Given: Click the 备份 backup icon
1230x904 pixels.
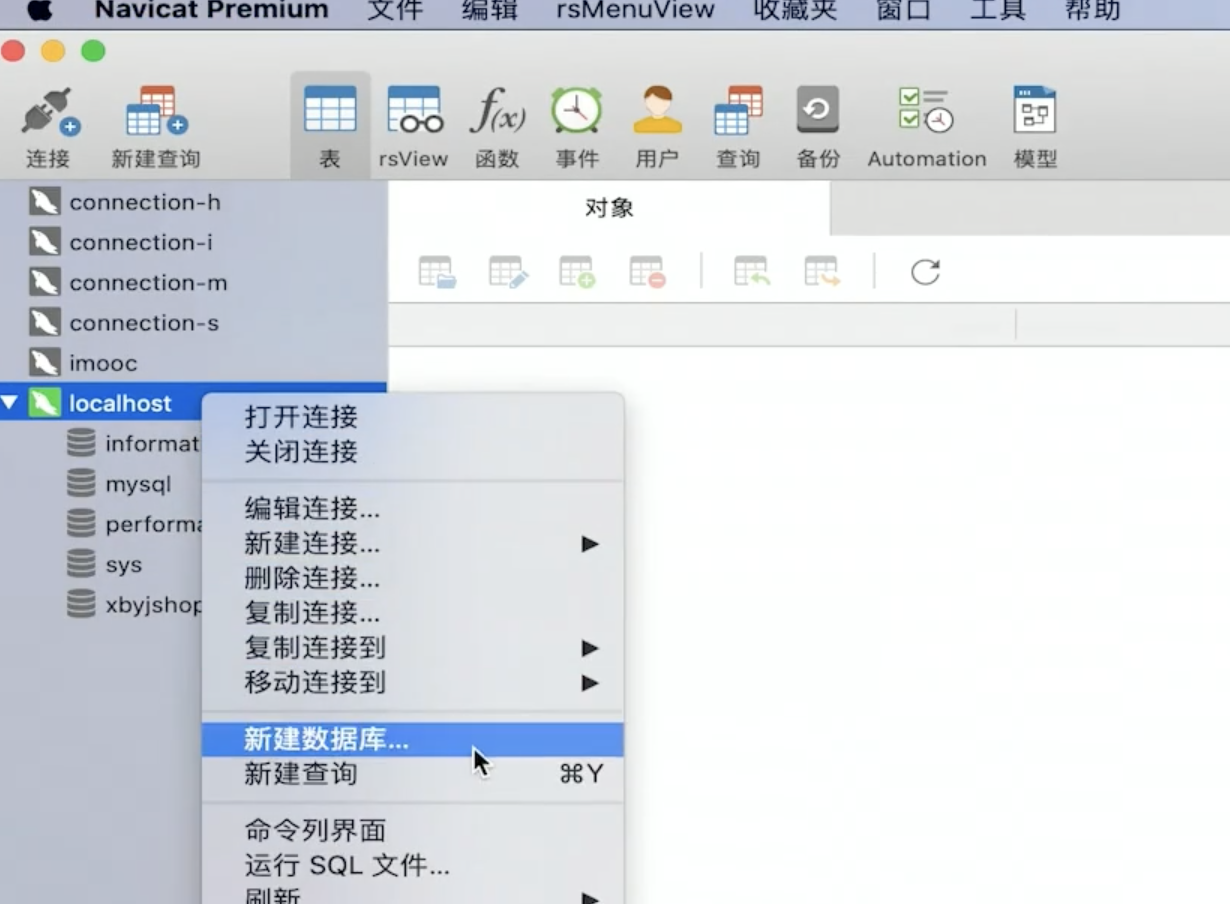Looking at the screenshot, I should tap(817, 111).
